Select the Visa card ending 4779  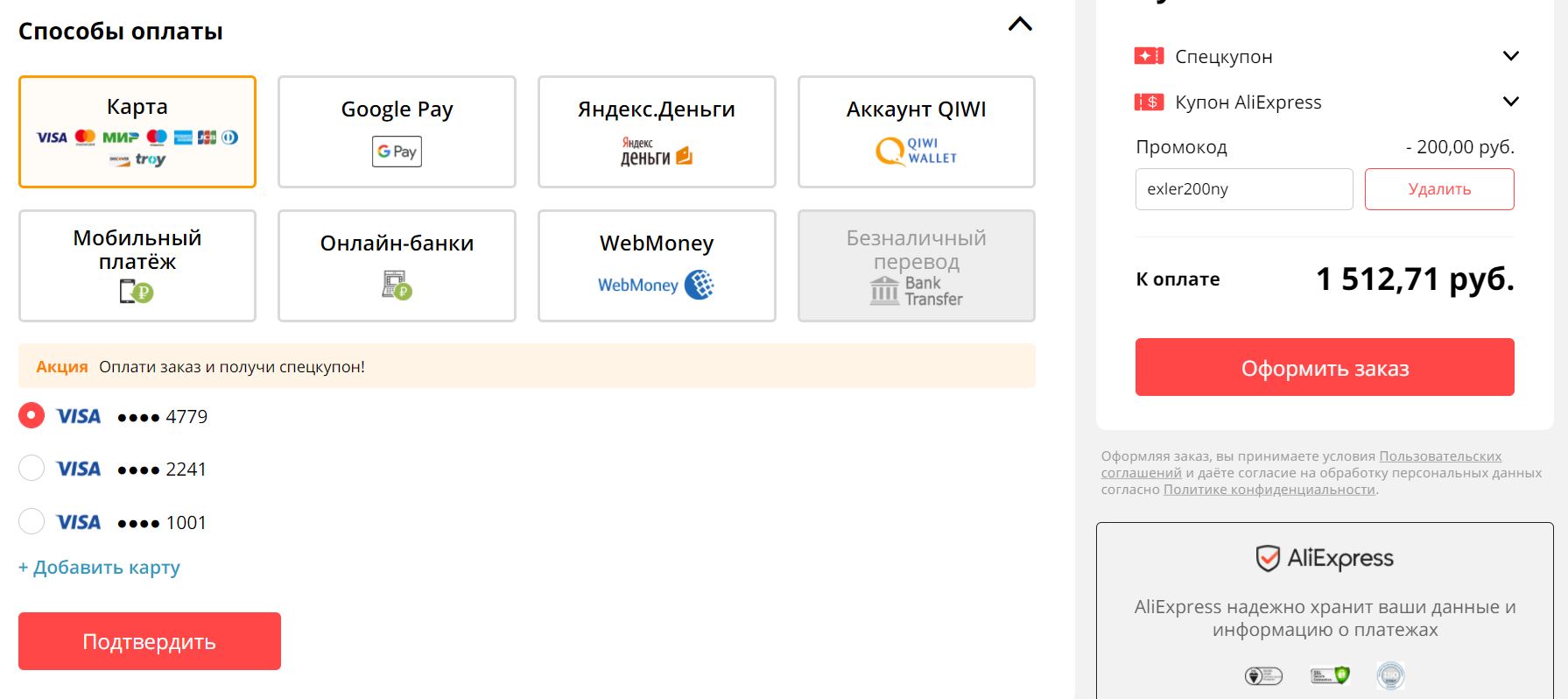(x=32, y=416)
